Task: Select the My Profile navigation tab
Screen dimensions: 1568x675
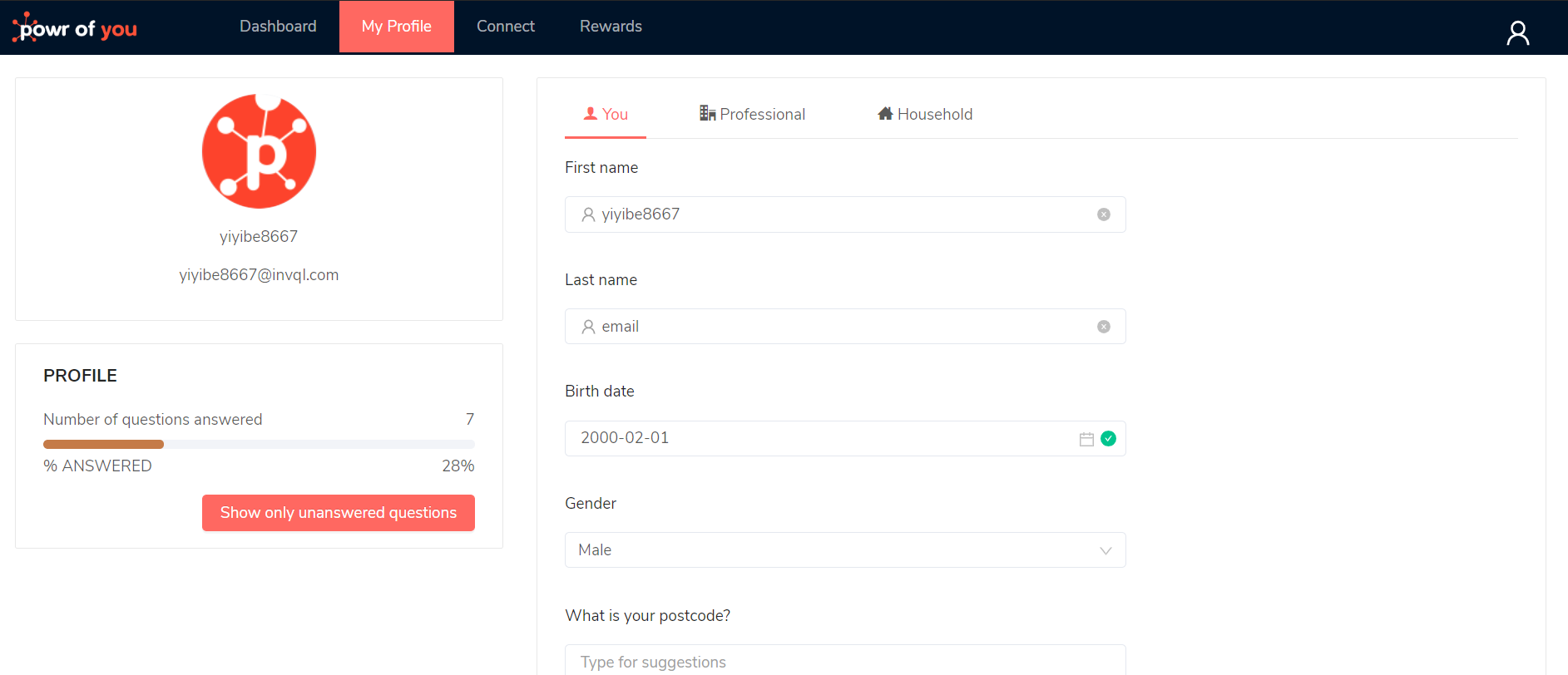Action: [x=397, y=27]
